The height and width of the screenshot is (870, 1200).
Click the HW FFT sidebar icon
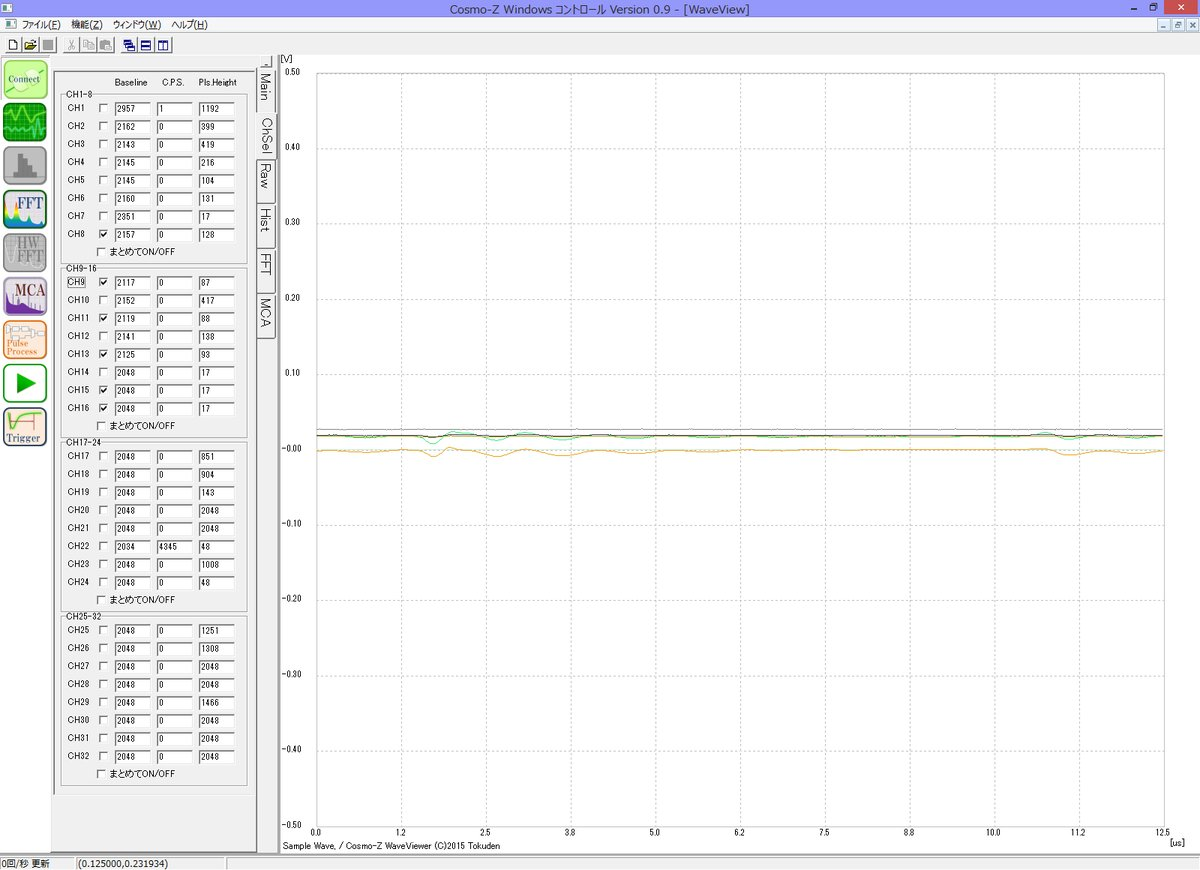pos(25,252)
